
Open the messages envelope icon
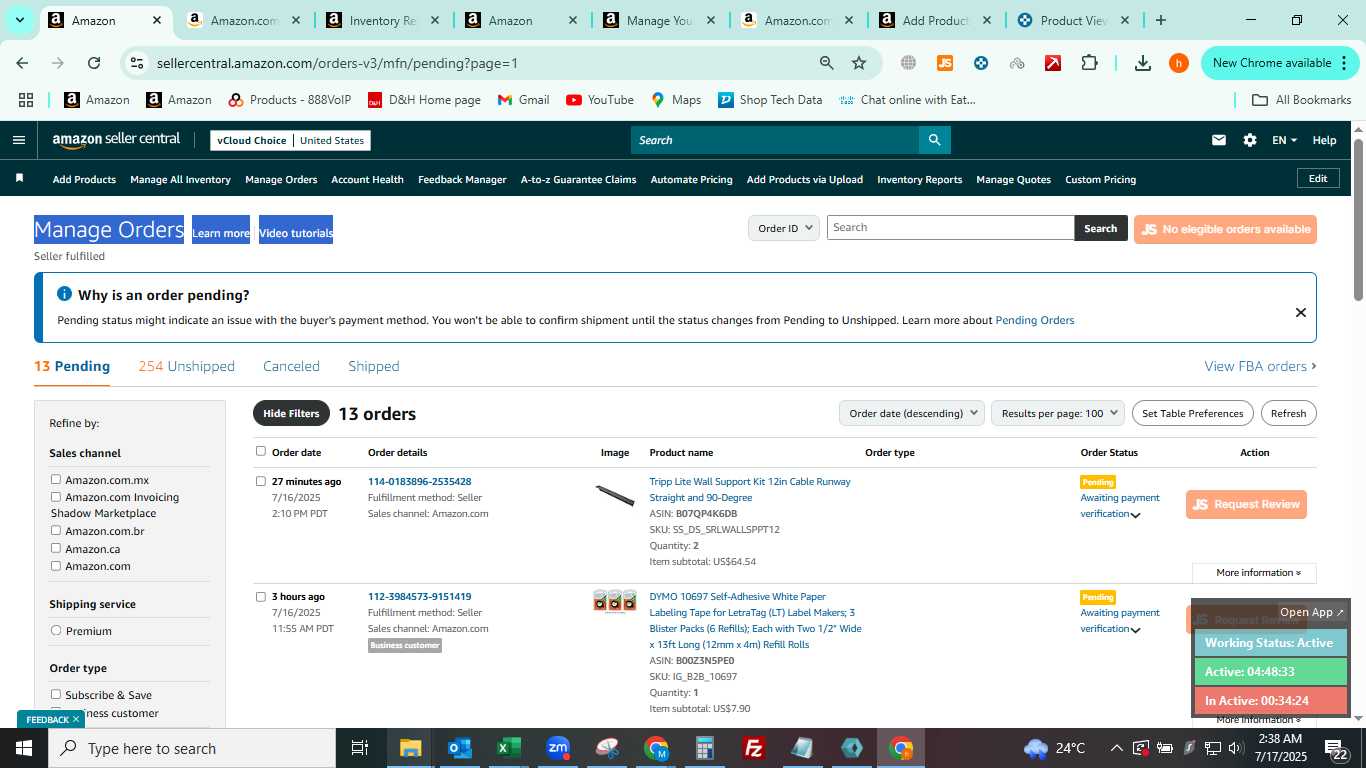pos(1218,140)
